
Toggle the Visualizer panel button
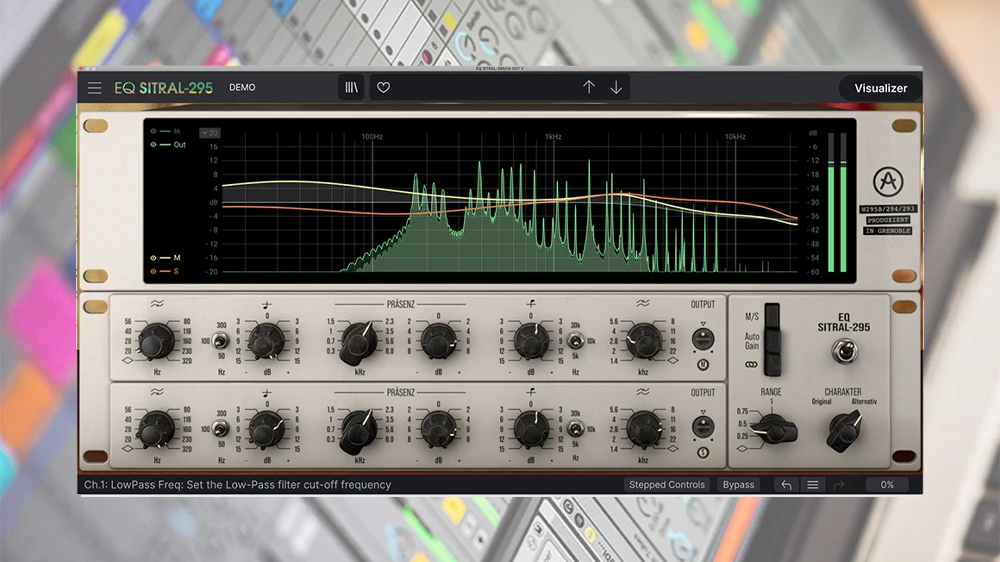coord(880,88)
